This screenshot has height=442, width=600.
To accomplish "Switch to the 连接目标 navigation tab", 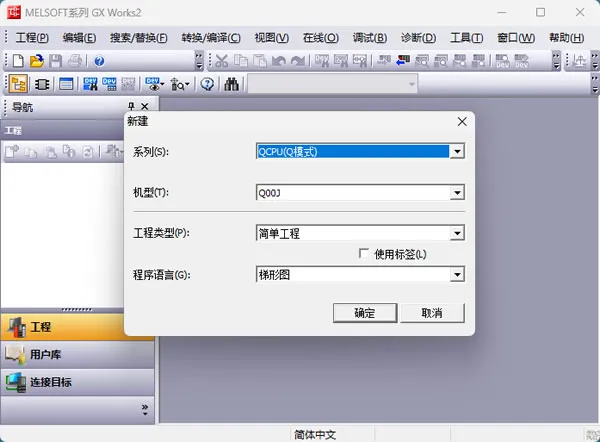I will (78, 382).
